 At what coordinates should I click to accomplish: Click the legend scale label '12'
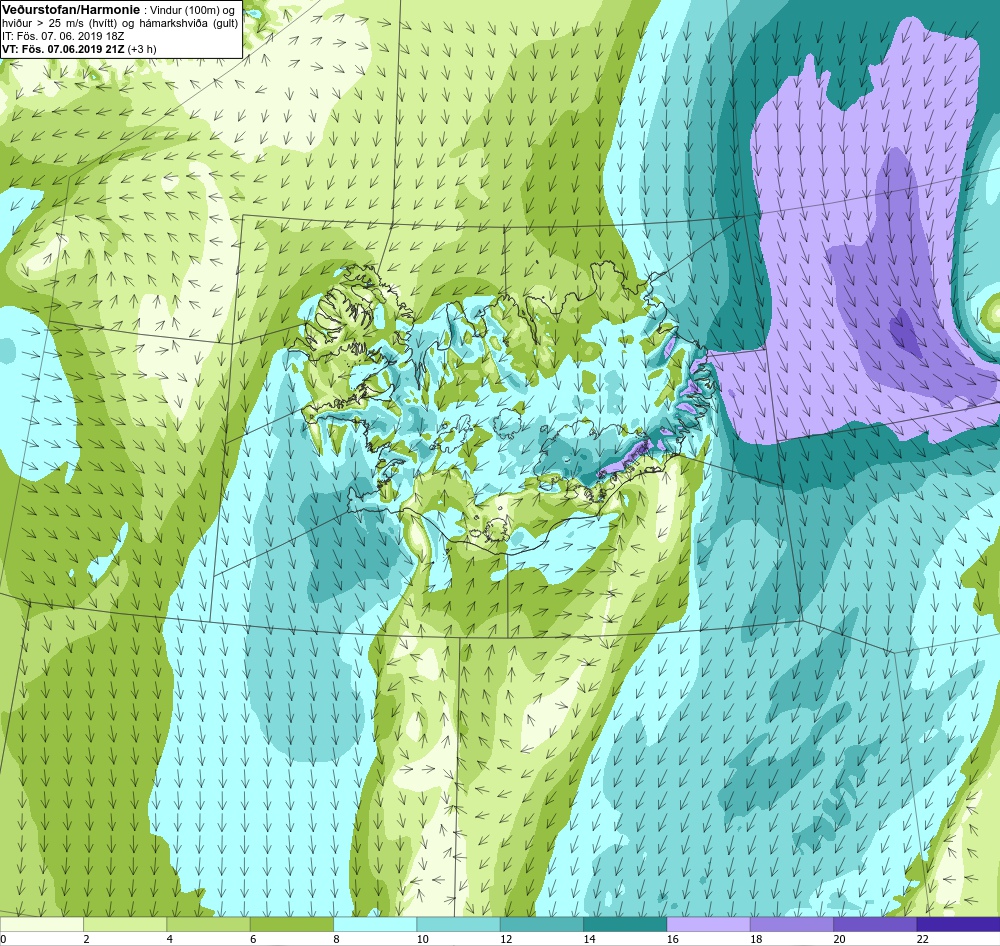point(506,939)
